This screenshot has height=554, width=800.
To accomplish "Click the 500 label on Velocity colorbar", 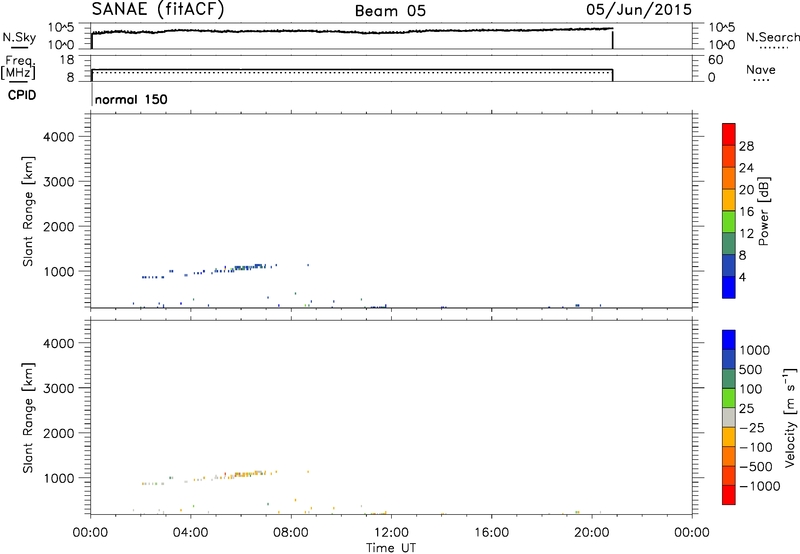I will coord(751,369).
